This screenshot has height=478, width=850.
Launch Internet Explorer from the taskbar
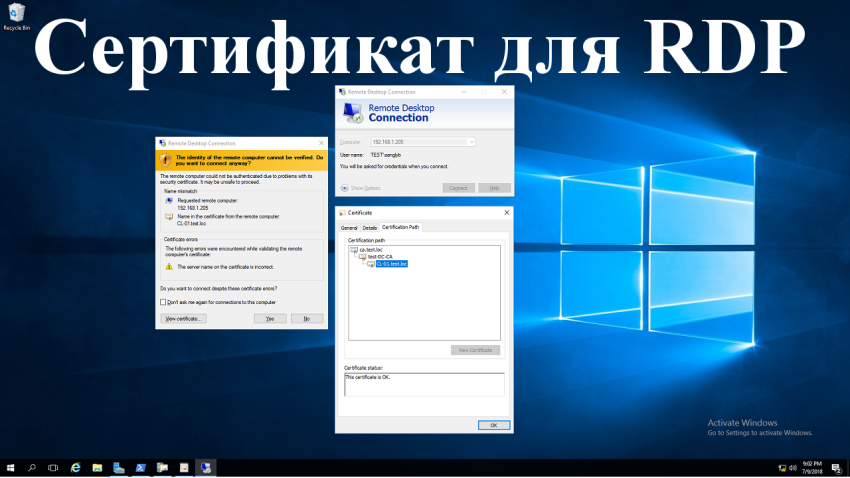coord(75,468)
